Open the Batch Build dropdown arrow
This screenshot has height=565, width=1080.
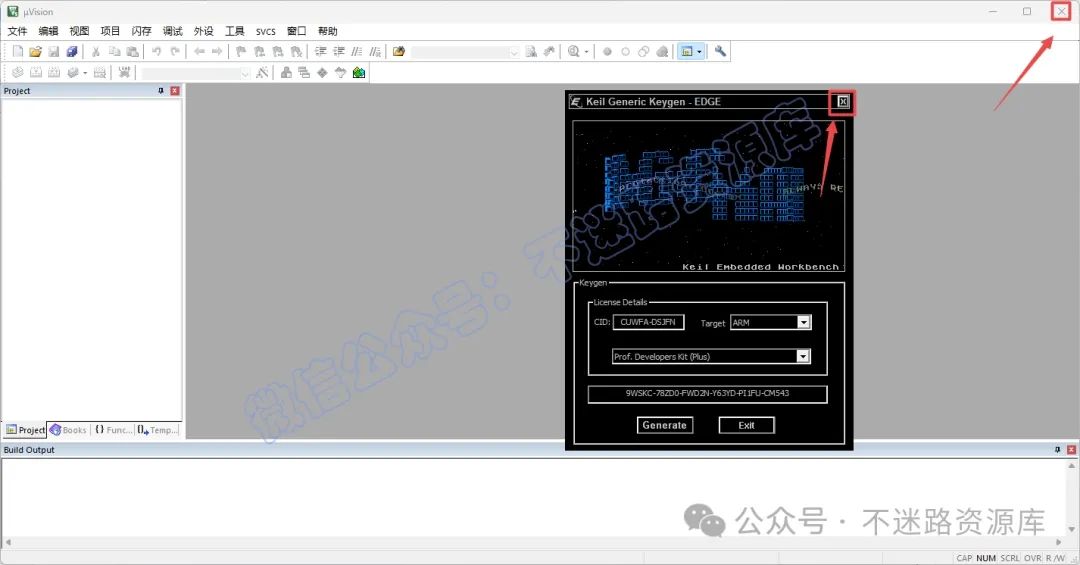tap(85, 72)
